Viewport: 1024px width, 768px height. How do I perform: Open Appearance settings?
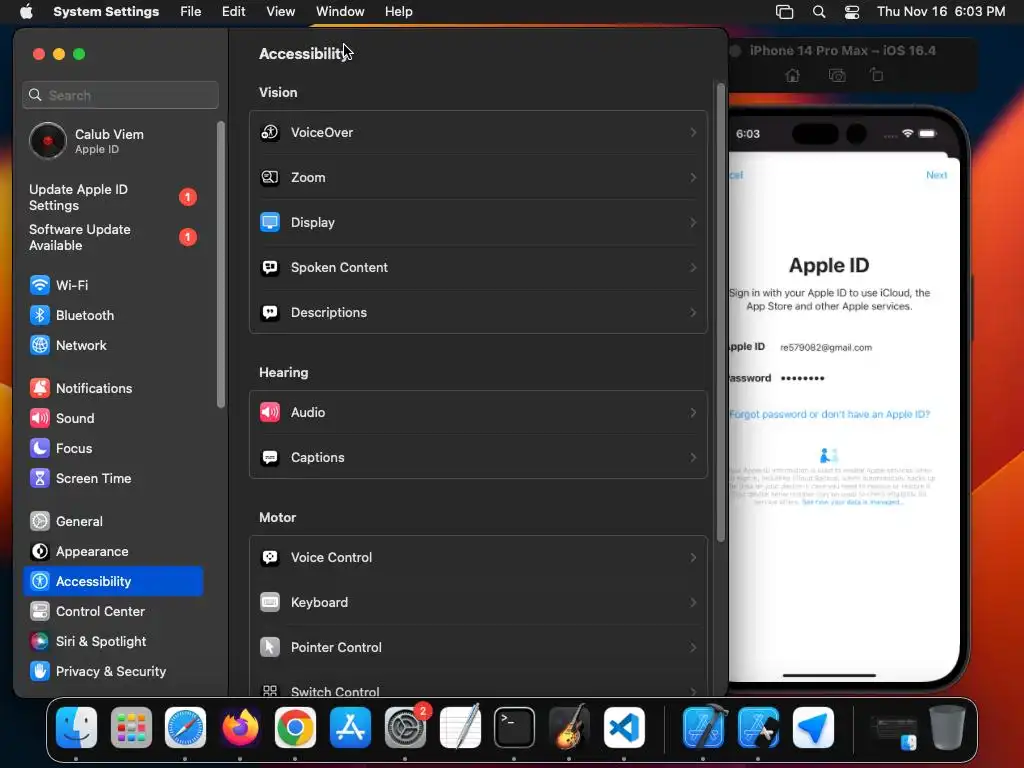pos(113,552)
